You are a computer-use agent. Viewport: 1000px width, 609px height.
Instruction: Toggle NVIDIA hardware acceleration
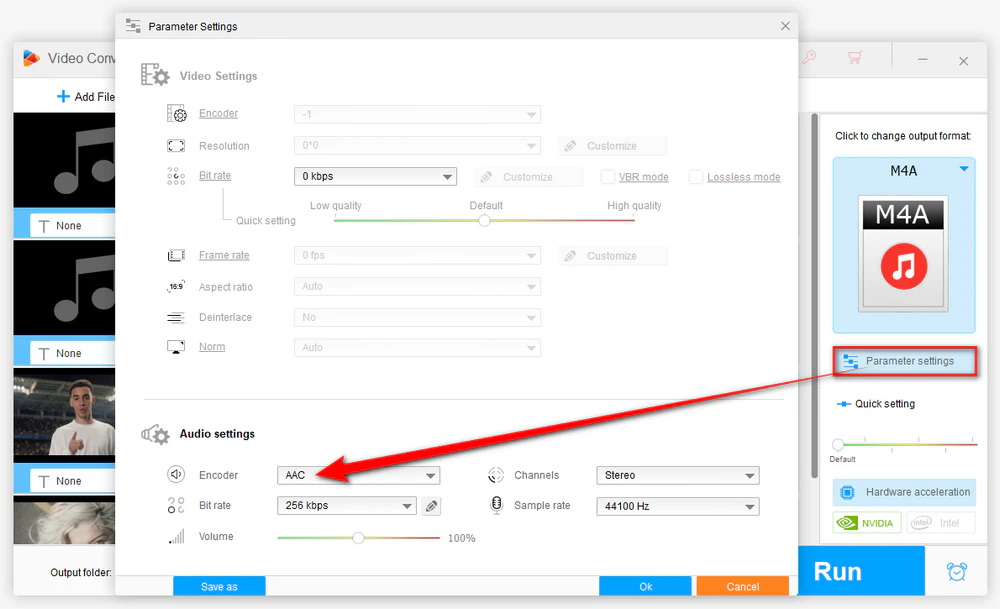coord(867,523)
